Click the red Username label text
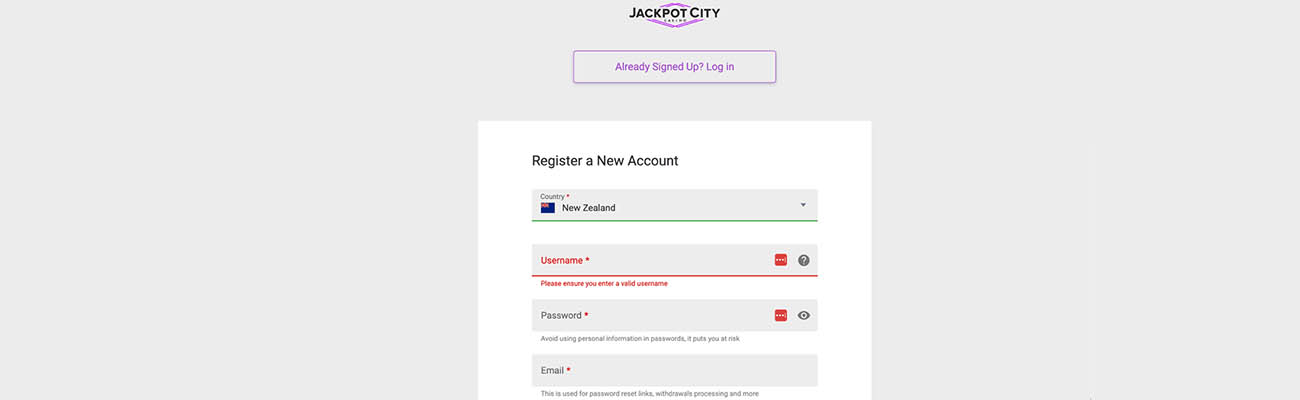 click(562, 260)
